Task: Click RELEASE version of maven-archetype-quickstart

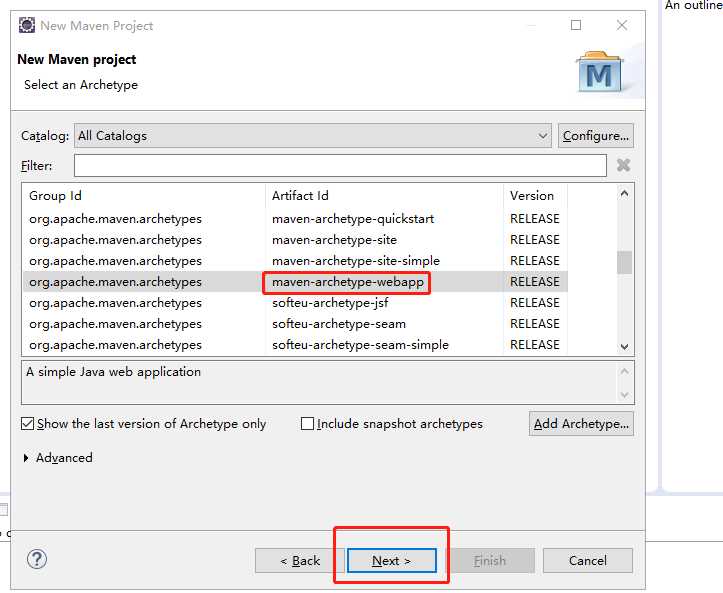Action: (x=535, y=219)
